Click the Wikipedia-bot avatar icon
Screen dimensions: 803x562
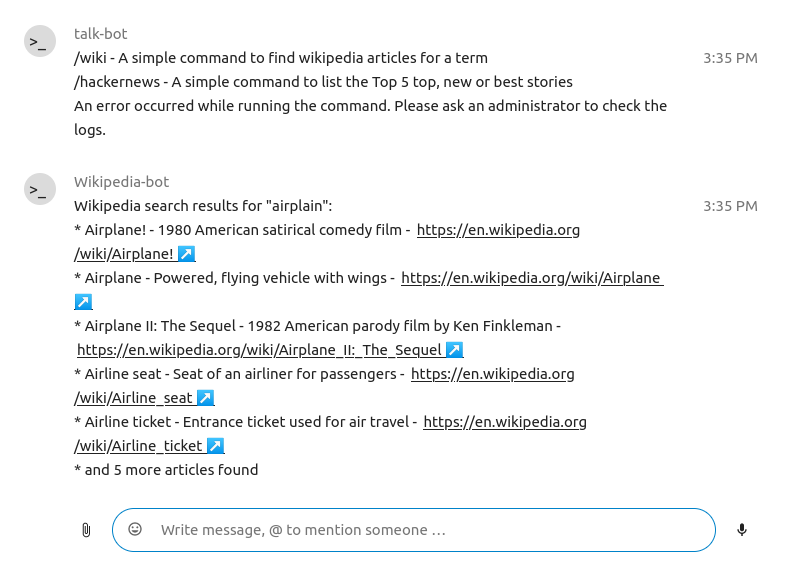[40, 190]
